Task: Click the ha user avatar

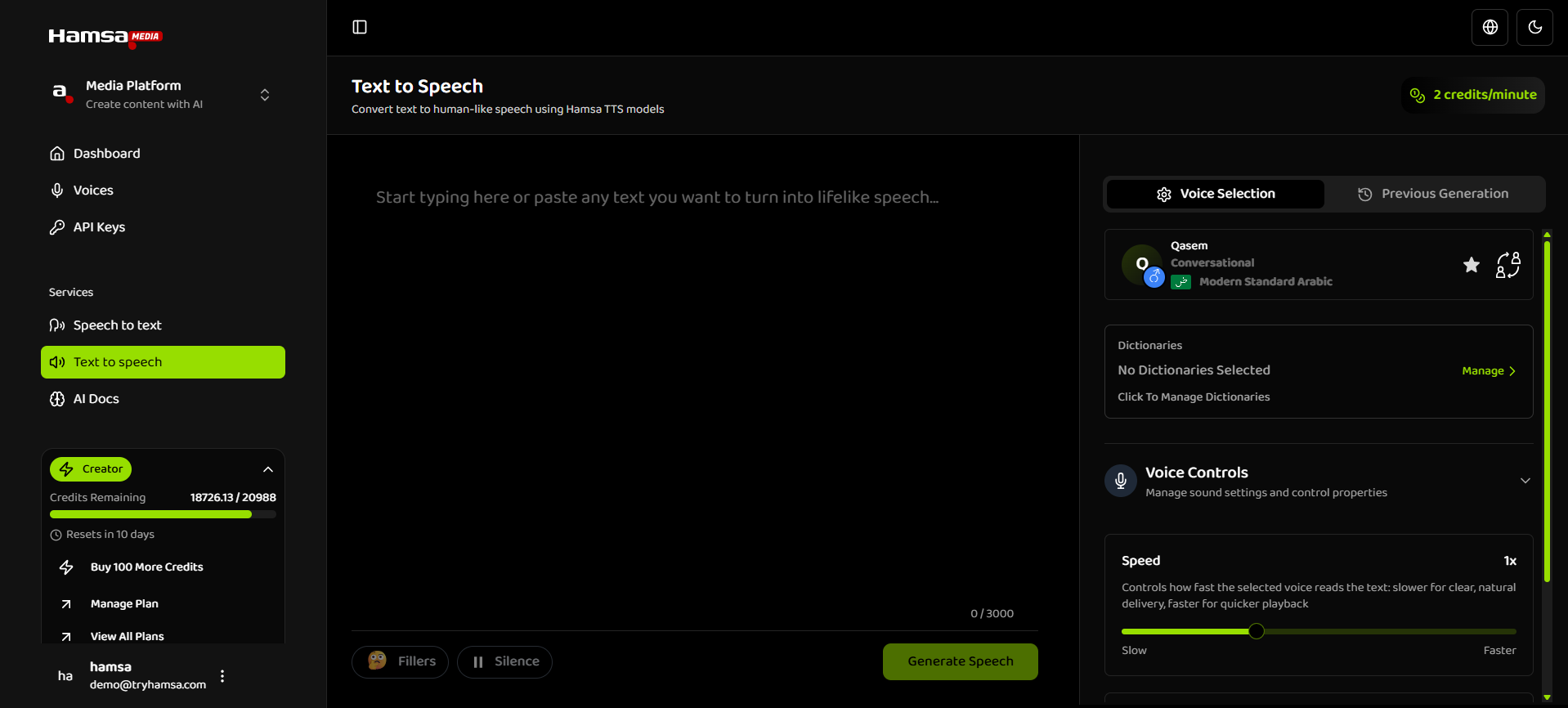Action: click(x=65, y=676)
